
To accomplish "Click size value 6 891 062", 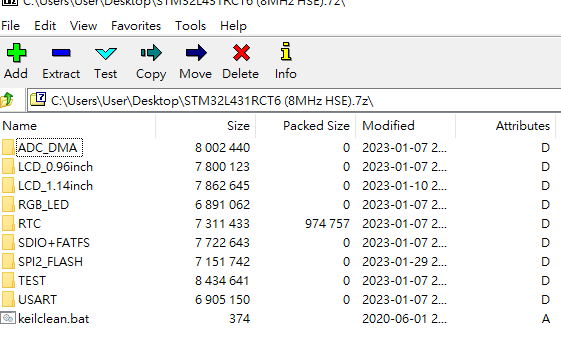I will coord(222,204).
